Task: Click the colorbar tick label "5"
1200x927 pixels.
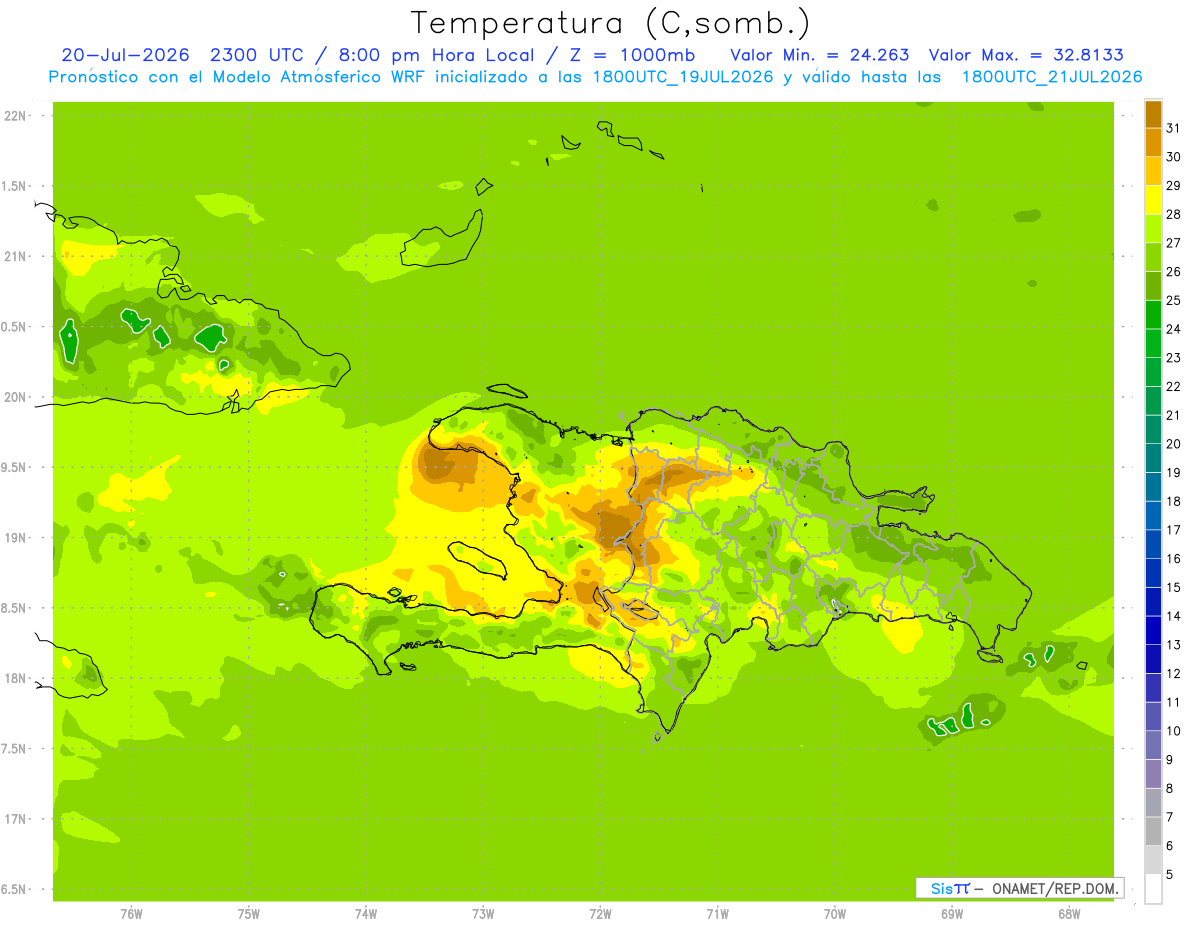Action: coord(1170,874)
